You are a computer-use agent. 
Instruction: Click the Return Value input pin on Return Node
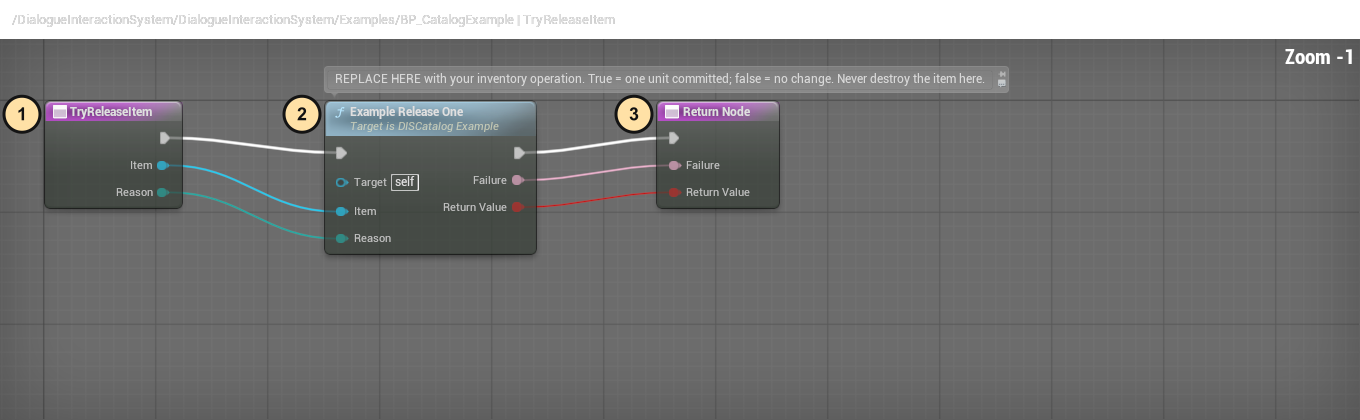[x=675, y=192]
